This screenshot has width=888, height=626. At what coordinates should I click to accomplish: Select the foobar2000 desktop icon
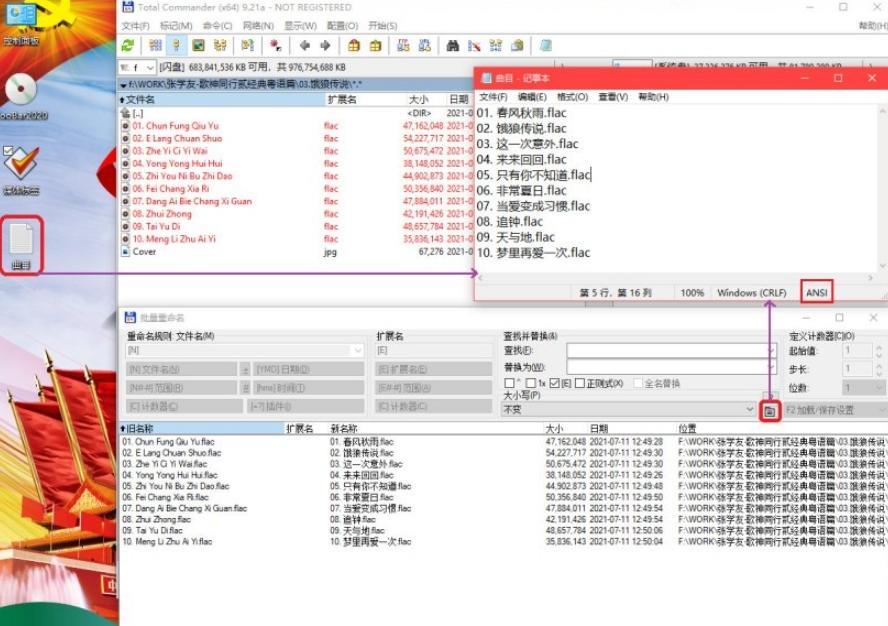(22, 97)
